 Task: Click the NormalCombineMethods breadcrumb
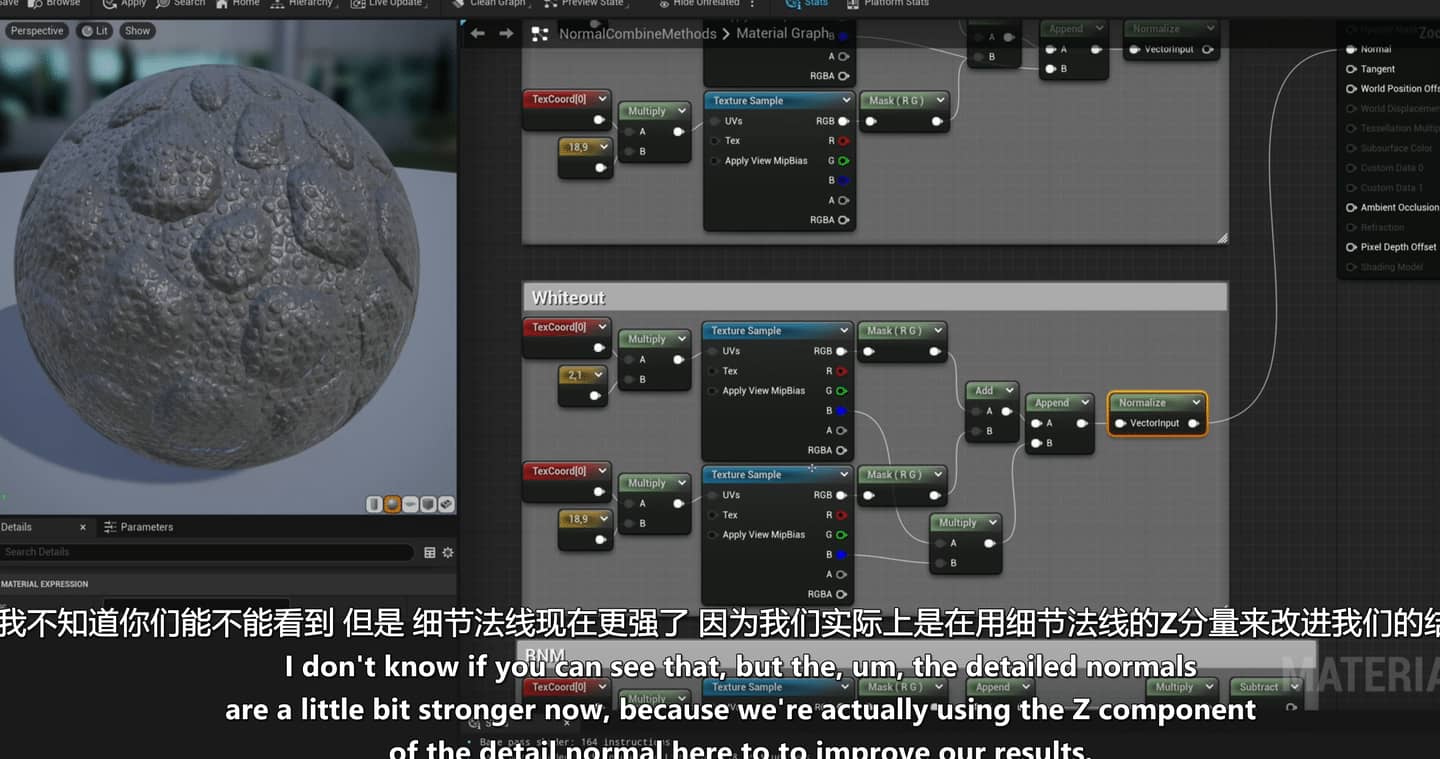(x=637, y=34)
